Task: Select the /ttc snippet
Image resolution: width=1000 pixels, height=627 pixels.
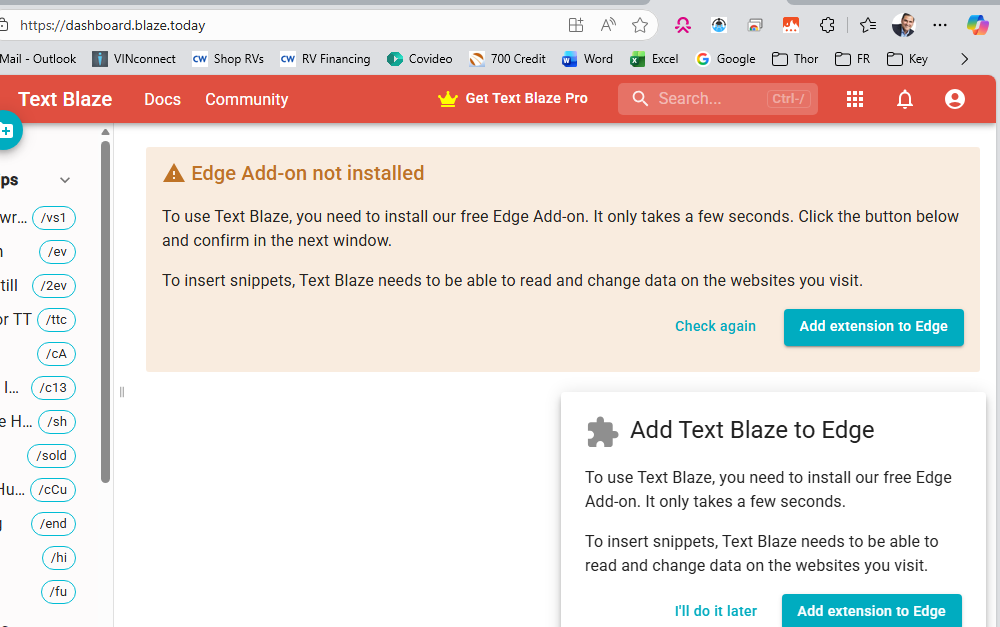Action: tap(56, 320)
